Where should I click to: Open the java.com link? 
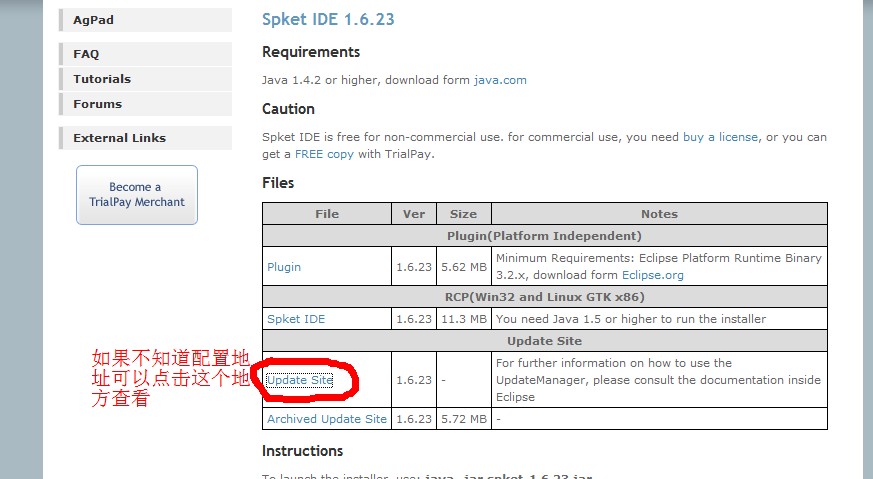click(500, 80)
